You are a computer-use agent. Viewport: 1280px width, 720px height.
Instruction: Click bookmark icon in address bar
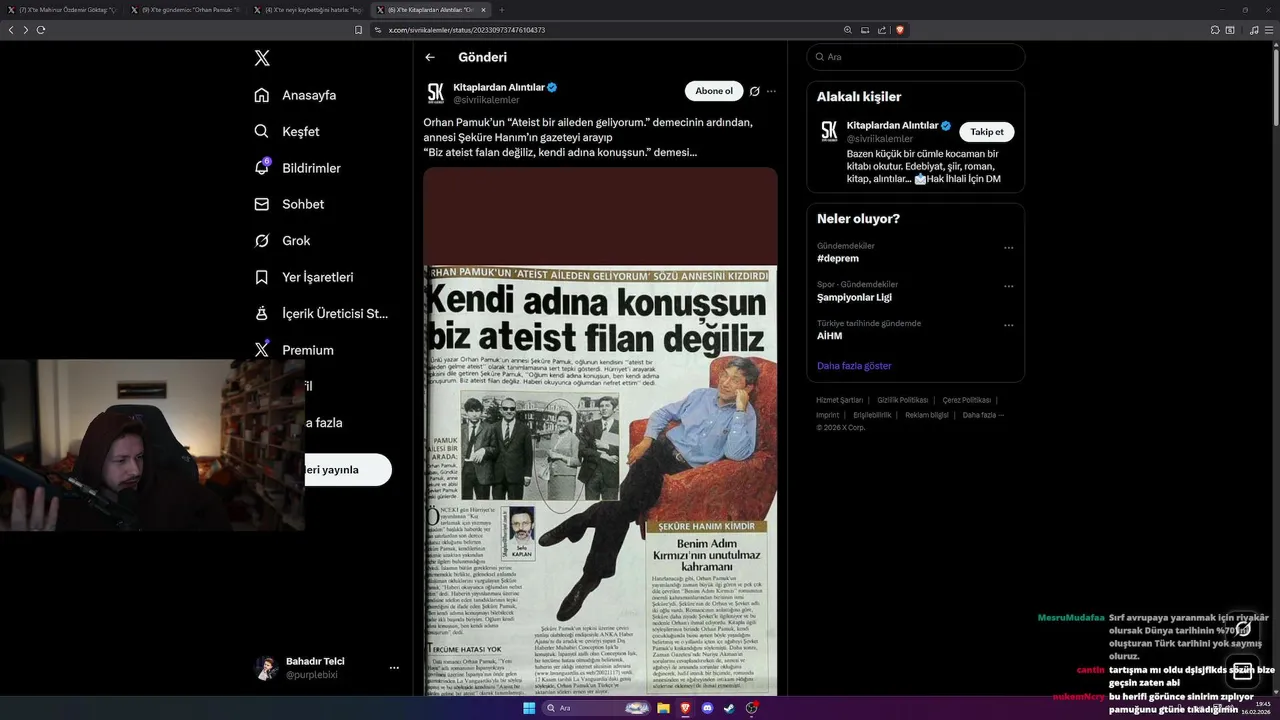(358, 30)
